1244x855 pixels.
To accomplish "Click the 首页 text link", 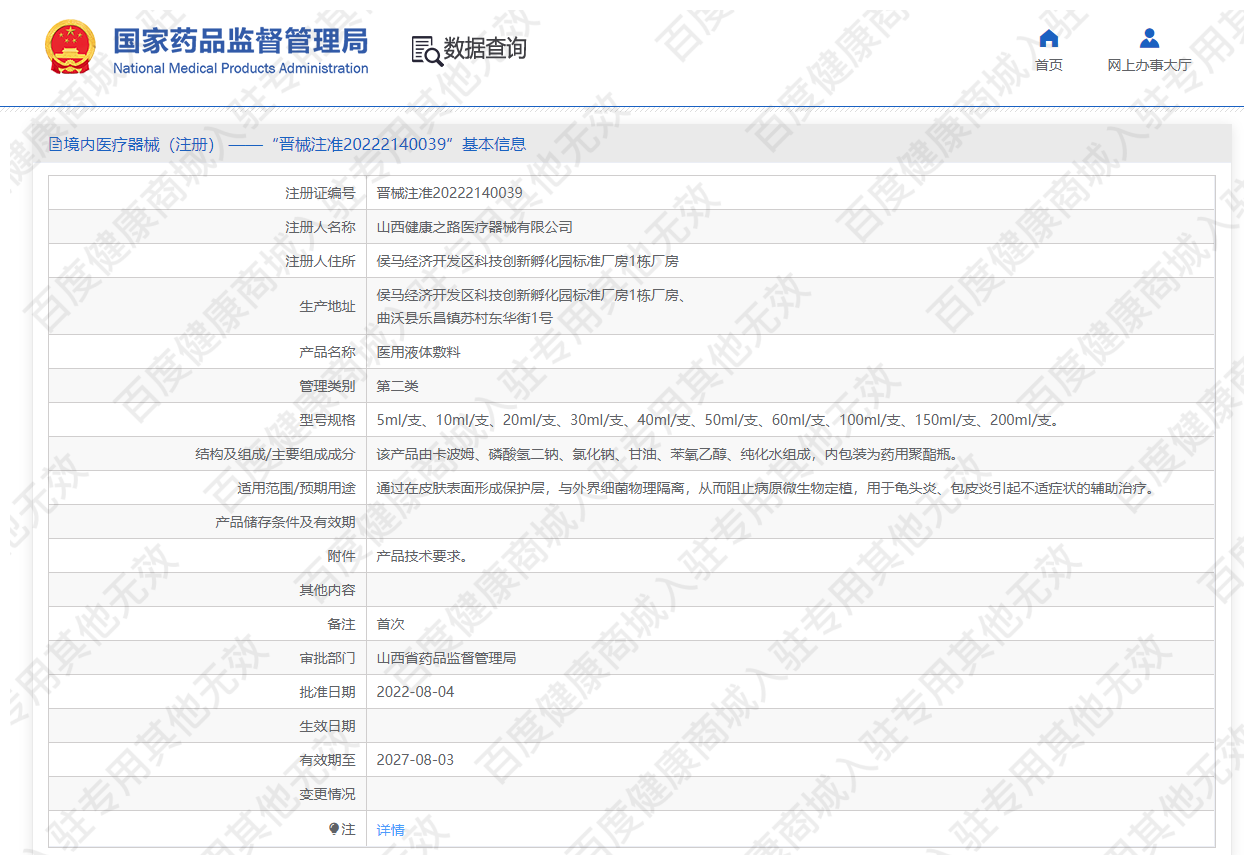I will (x=1049, y=65).
